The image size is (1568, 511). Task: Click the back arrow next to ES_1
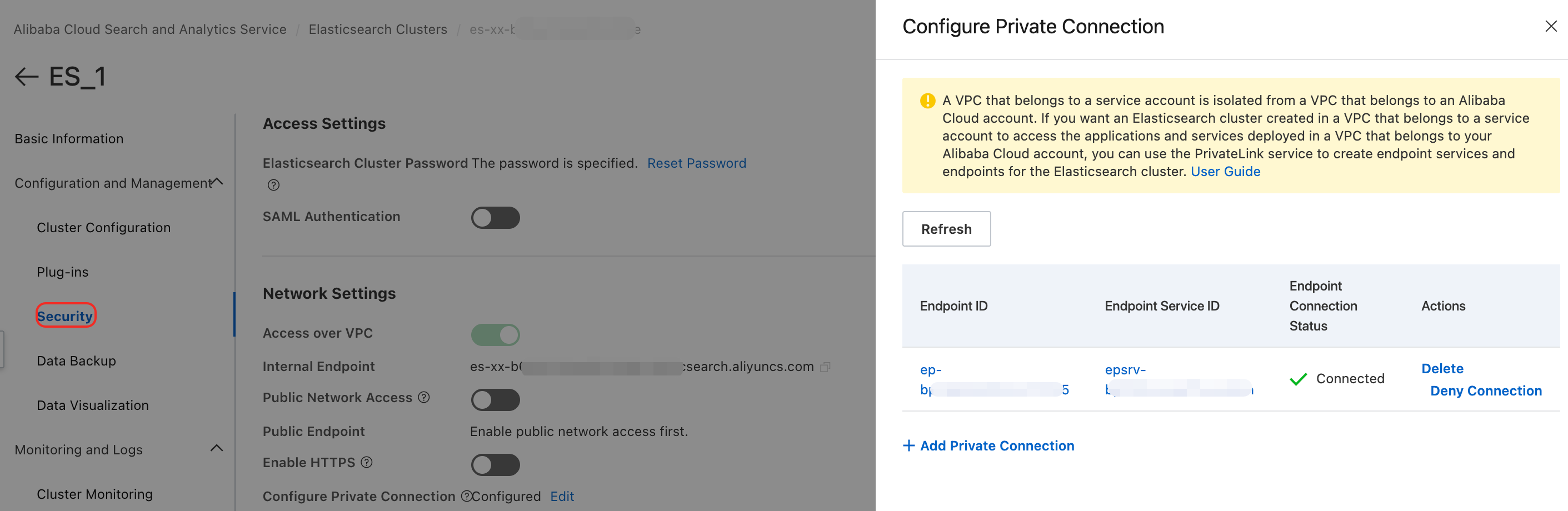(x=26, y=77)
